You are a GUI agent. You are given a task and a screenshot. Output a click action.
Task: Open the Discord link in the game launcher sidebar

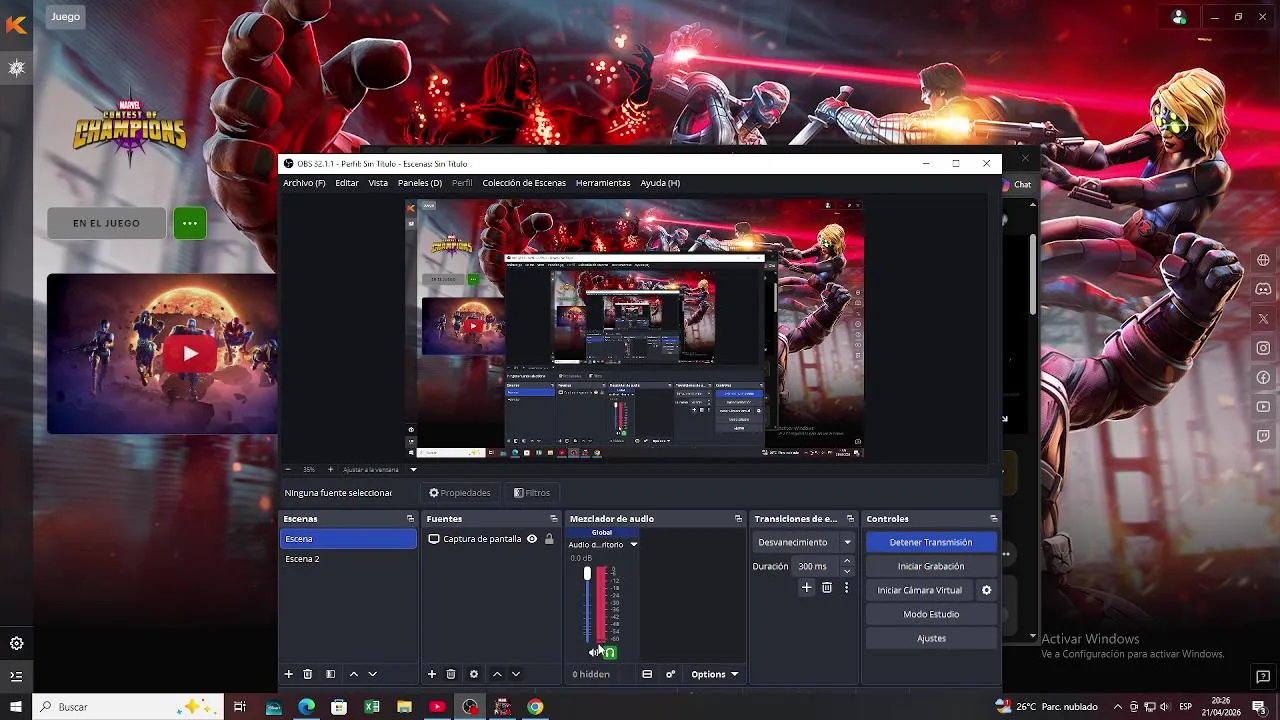click(x=1264, y=289)
